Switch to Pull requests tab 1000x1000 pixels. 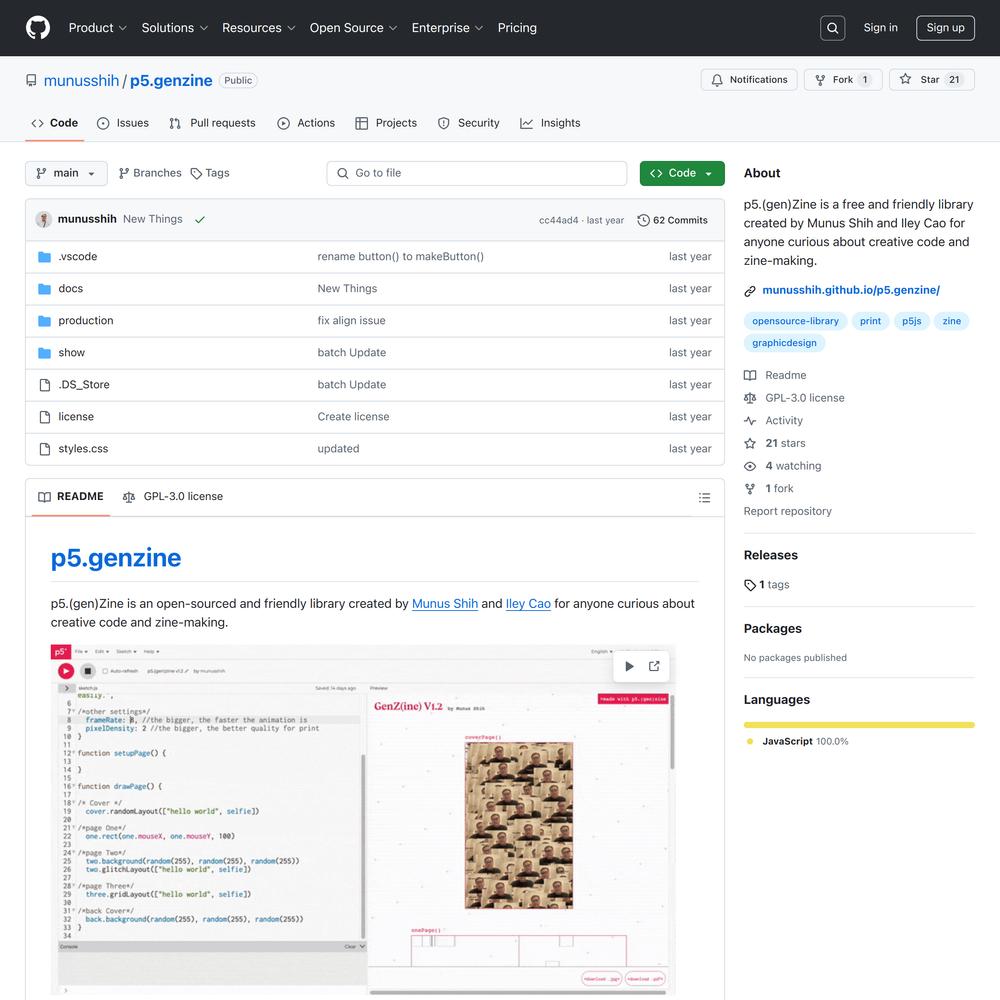[212, 123]
